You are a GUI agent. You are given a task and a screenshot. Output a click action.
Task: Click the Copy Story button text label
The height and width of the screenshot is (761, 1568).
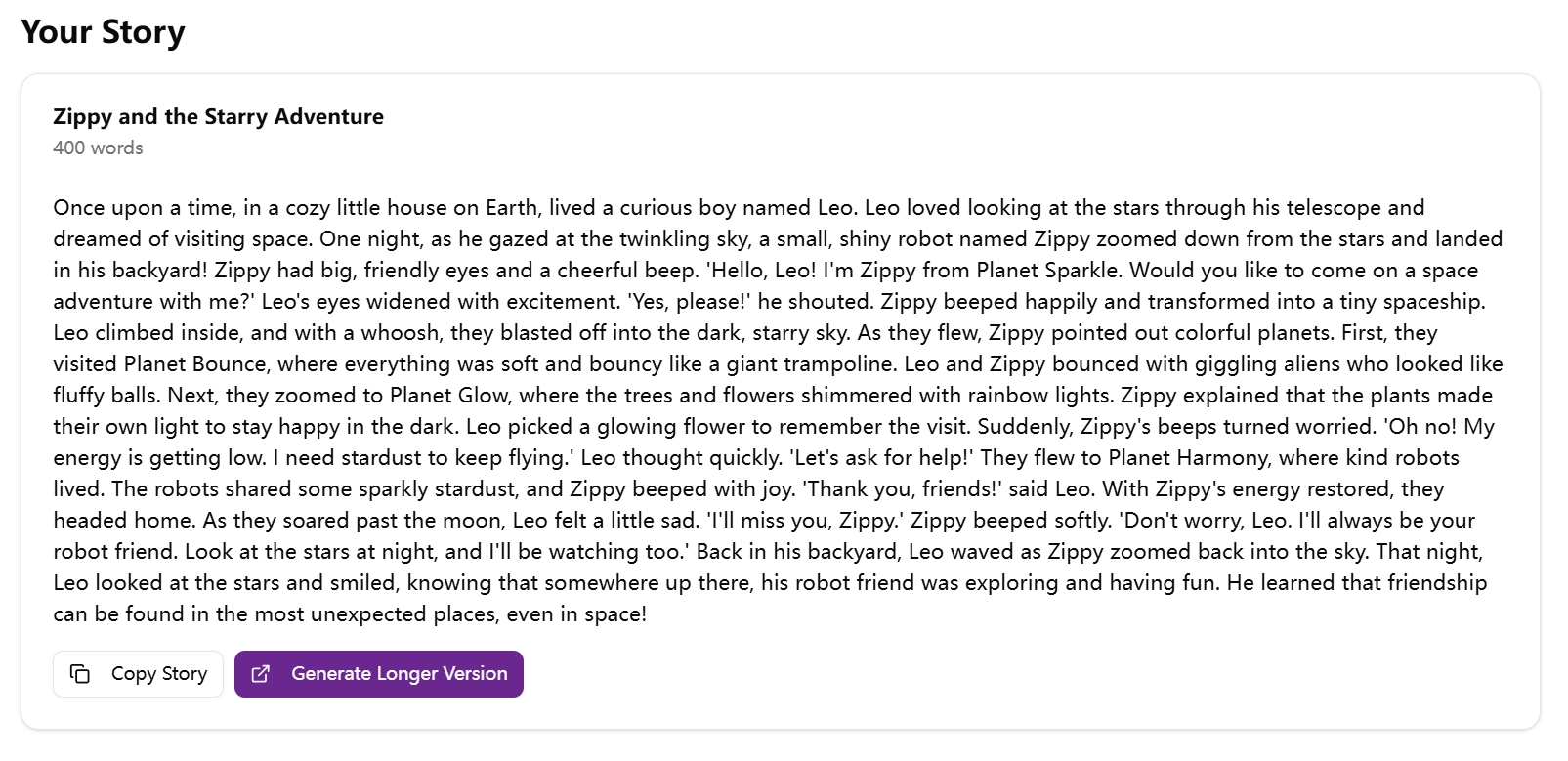coord(157,674)
